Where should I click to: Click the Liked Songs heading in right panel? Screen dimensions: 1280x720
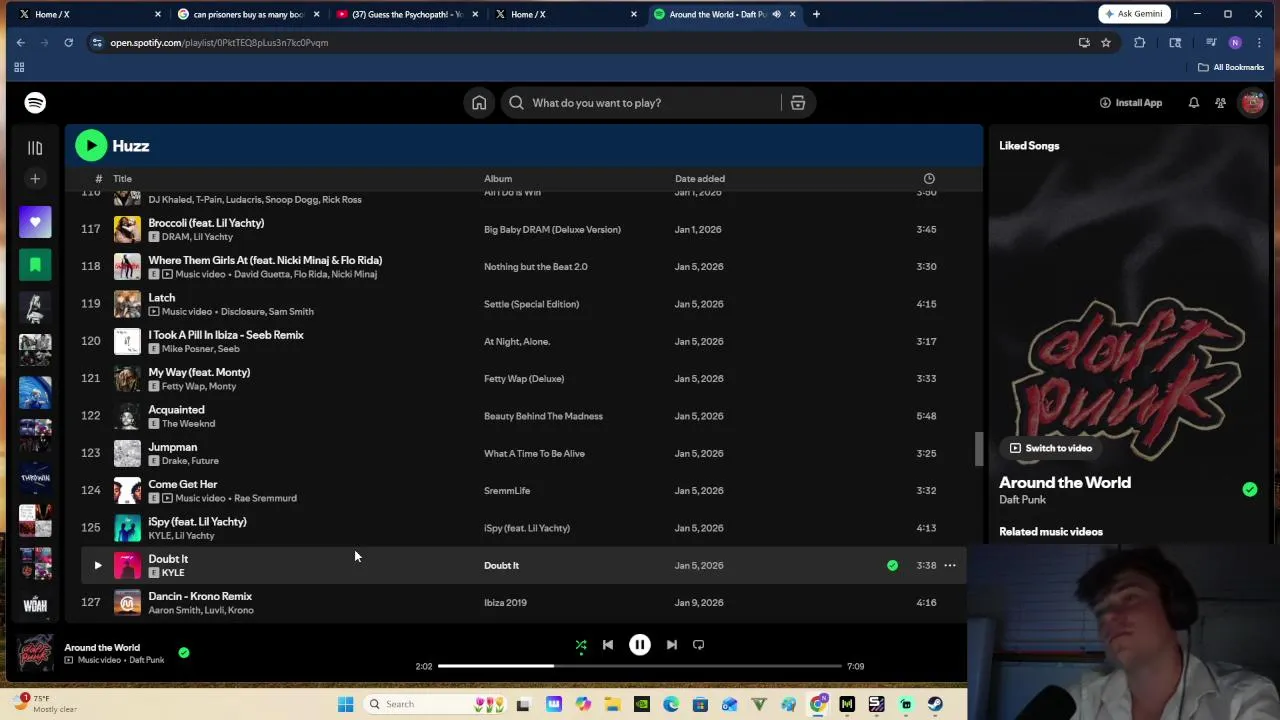pyautogui.click(x=1029, y=146)
